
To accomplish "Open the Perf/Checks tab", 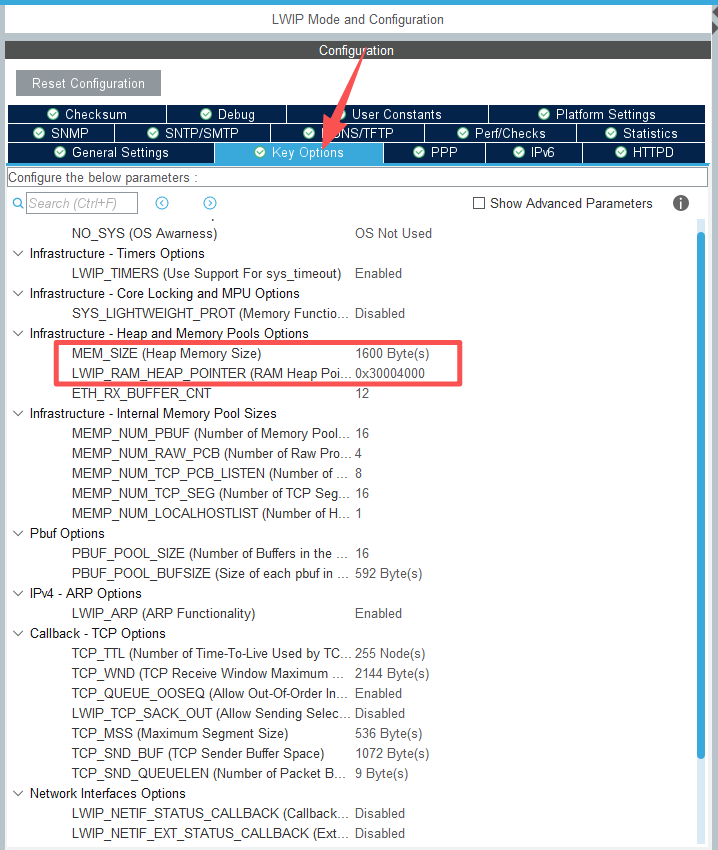I will tap(500, 133).
